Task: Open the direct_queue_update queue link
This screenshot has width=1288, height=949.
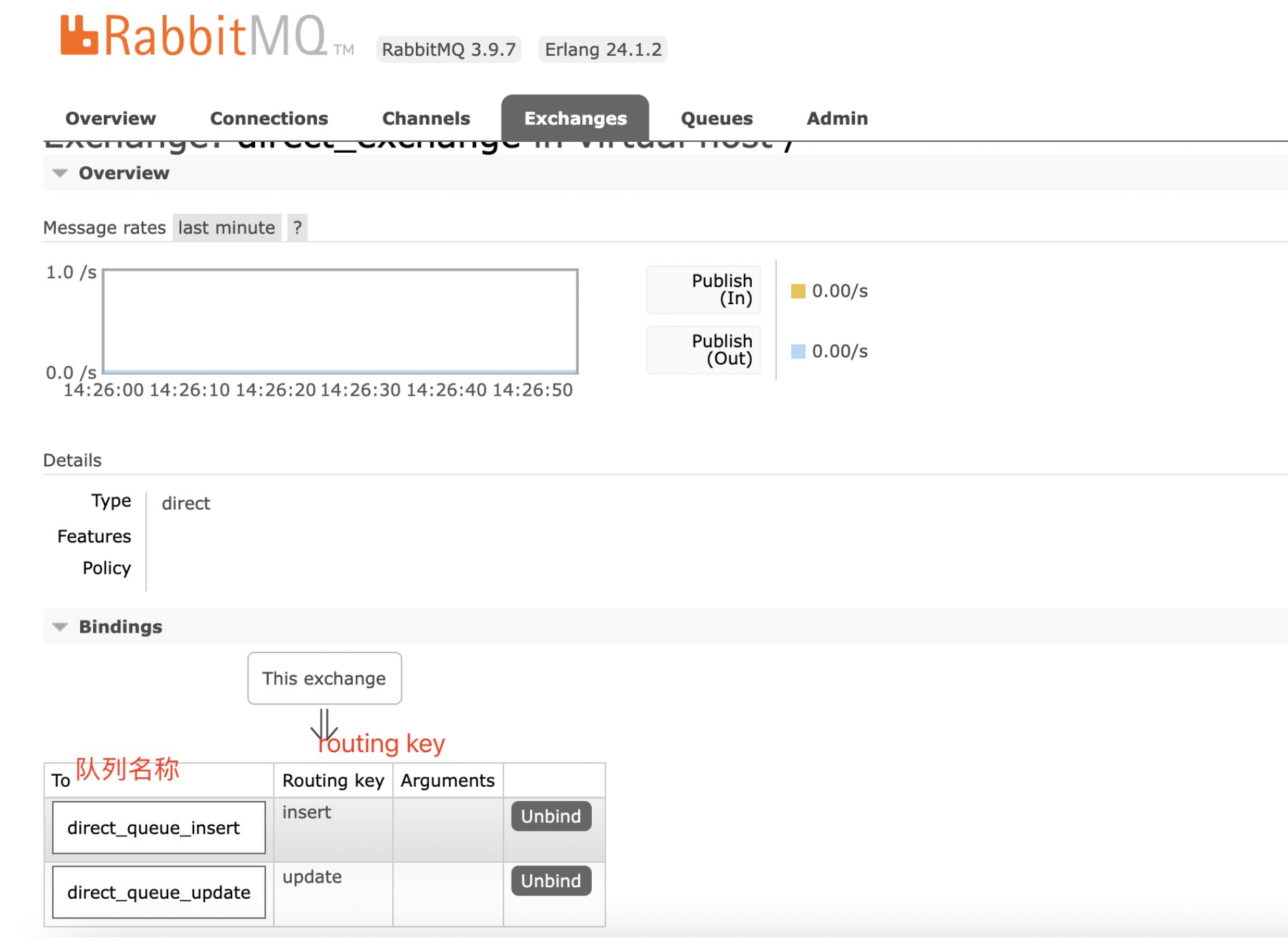Action: pyautogui.click(x=159, y=893)
